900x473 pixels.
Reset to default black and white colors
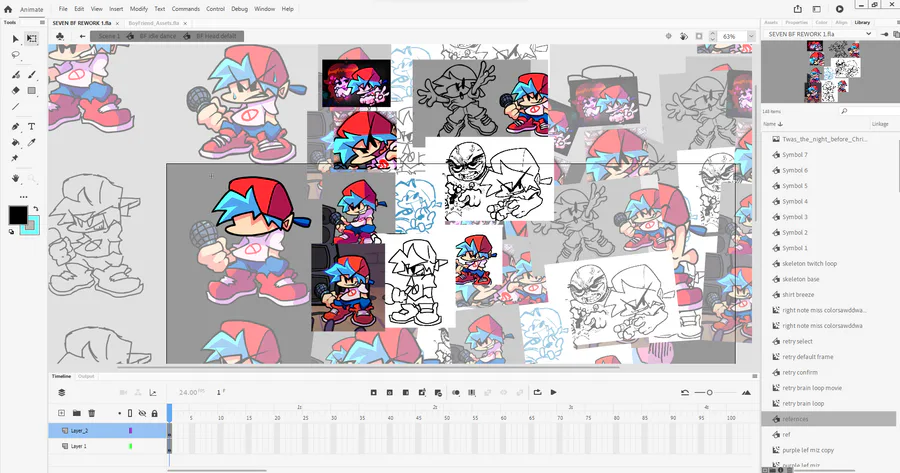click(11, 232)
